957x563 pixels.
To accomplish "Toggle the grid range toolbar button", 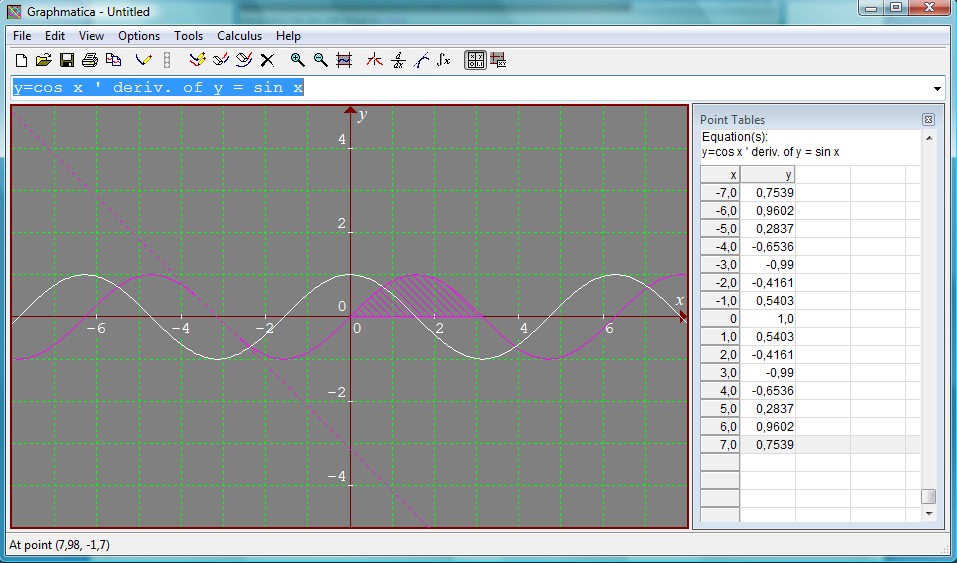I will (x=344, y=60).
